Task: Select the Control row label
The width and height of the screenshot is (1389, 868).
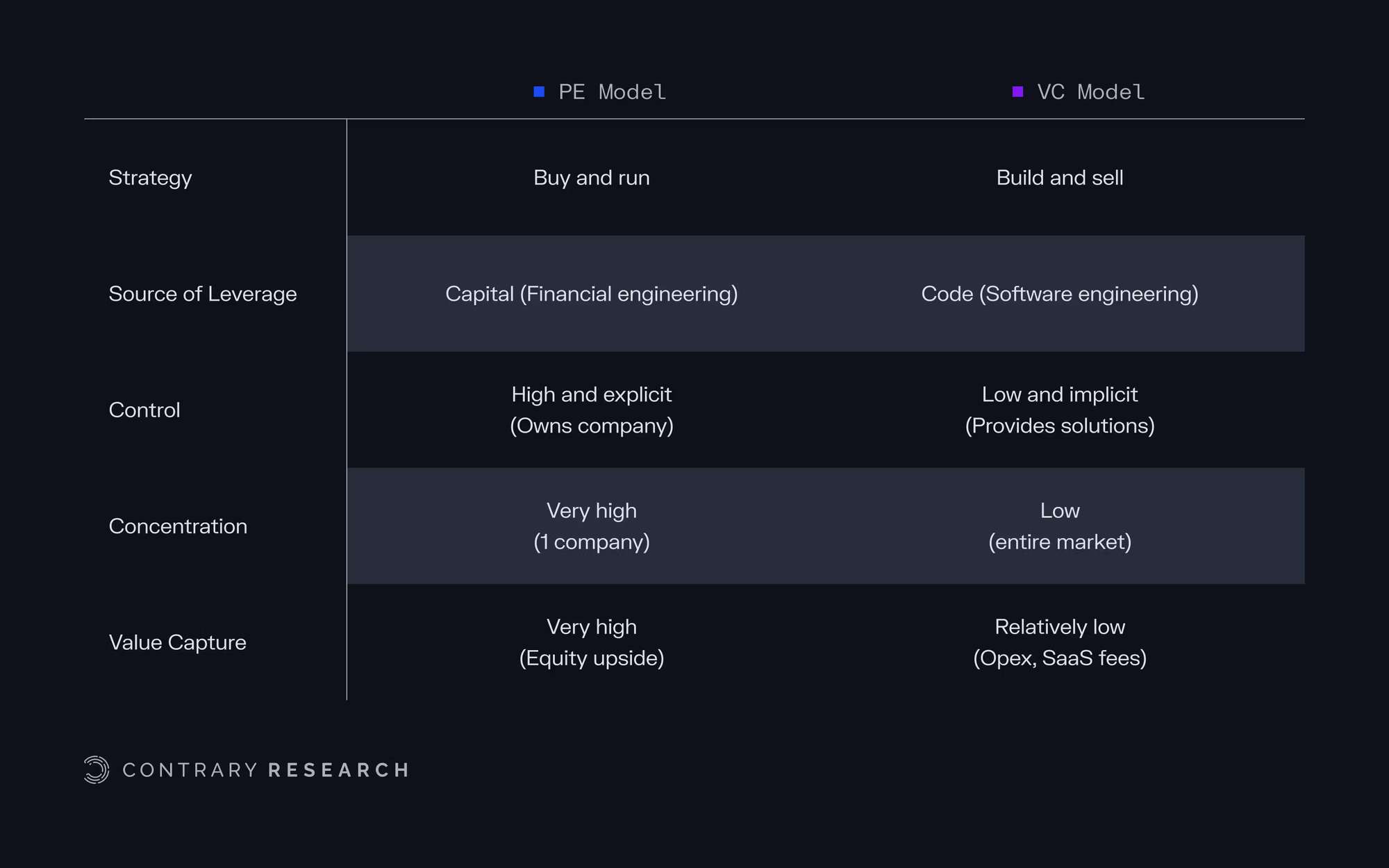Action: pyautogui.click(x=144, y=410)
